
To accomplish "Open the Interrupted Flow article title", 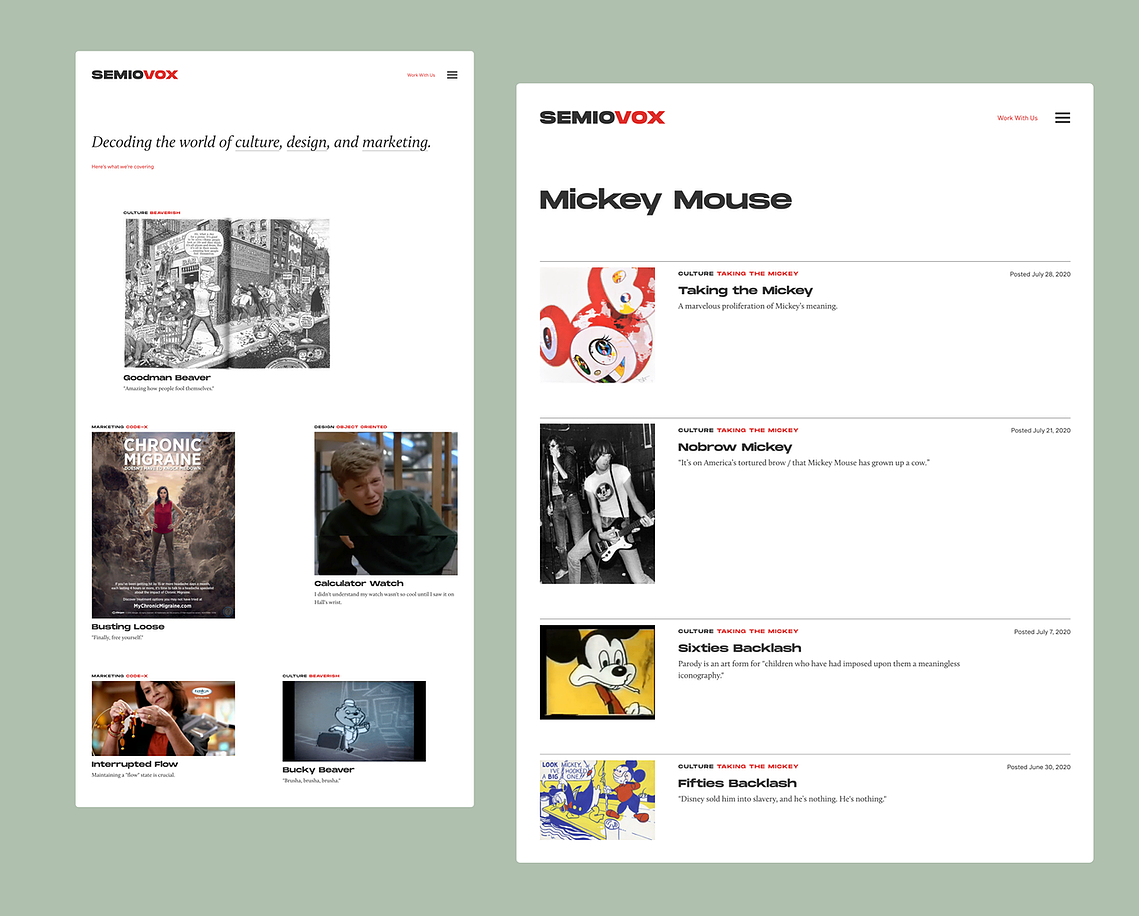I will 134,764.
